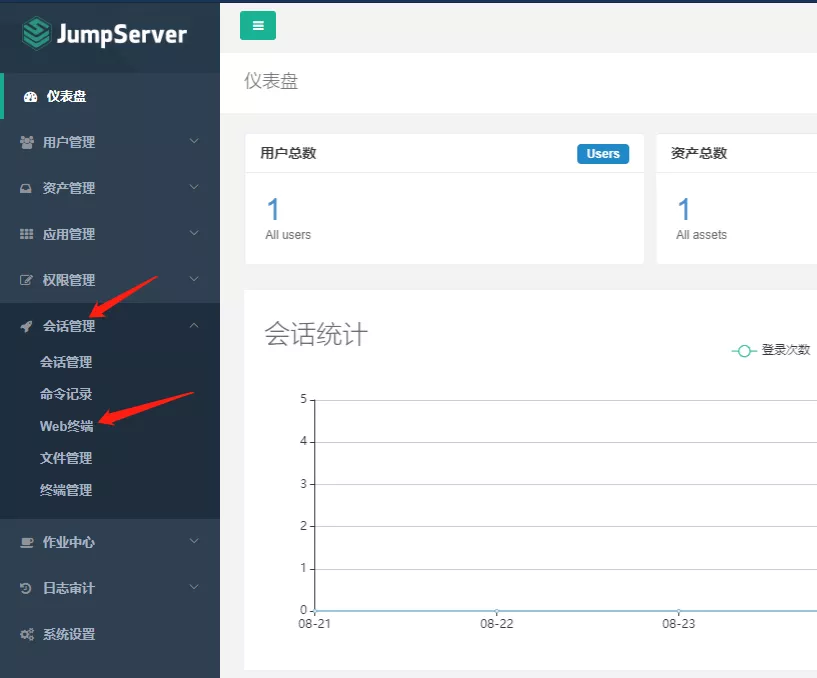The width and height of the screenshot is (817, 678).
Task: Click the JumpServer logo icon
Action: 36,34
